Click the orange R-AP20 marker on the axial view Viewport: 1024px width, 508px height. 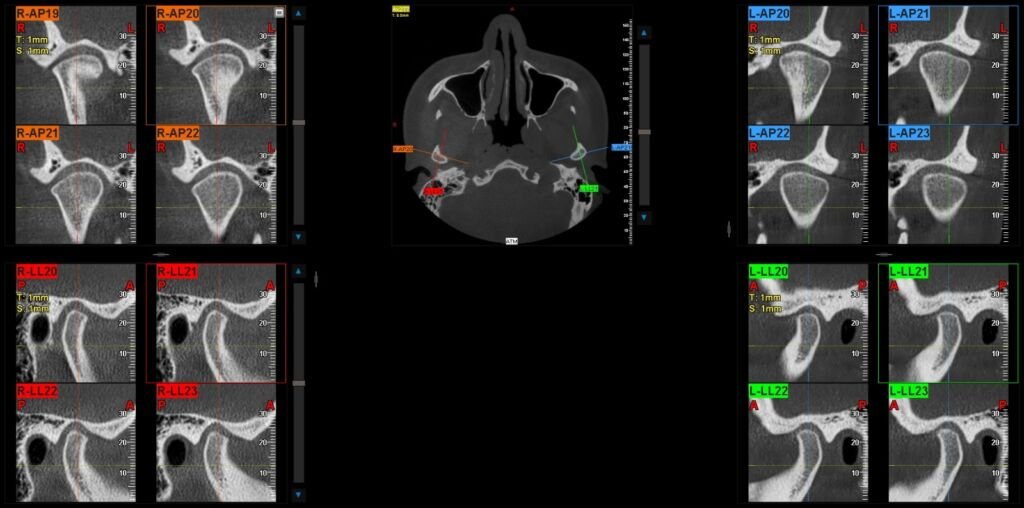(403, 148)
